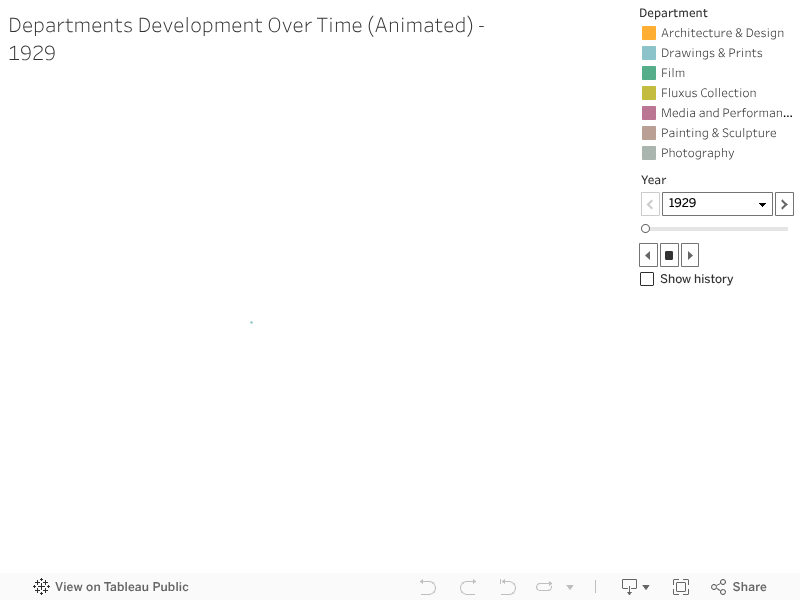Viewport: 800px width, 600px height.
Task: Click the Undo icon
Action: click(428, 587)
